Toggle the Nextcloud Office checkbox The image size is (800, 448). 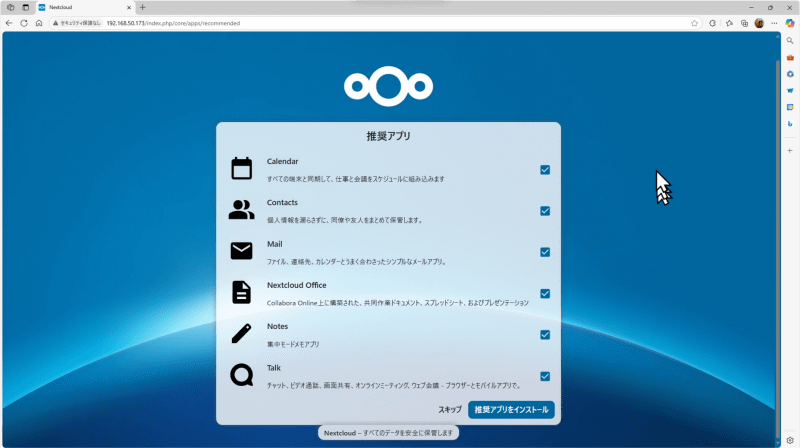(545, 293)
